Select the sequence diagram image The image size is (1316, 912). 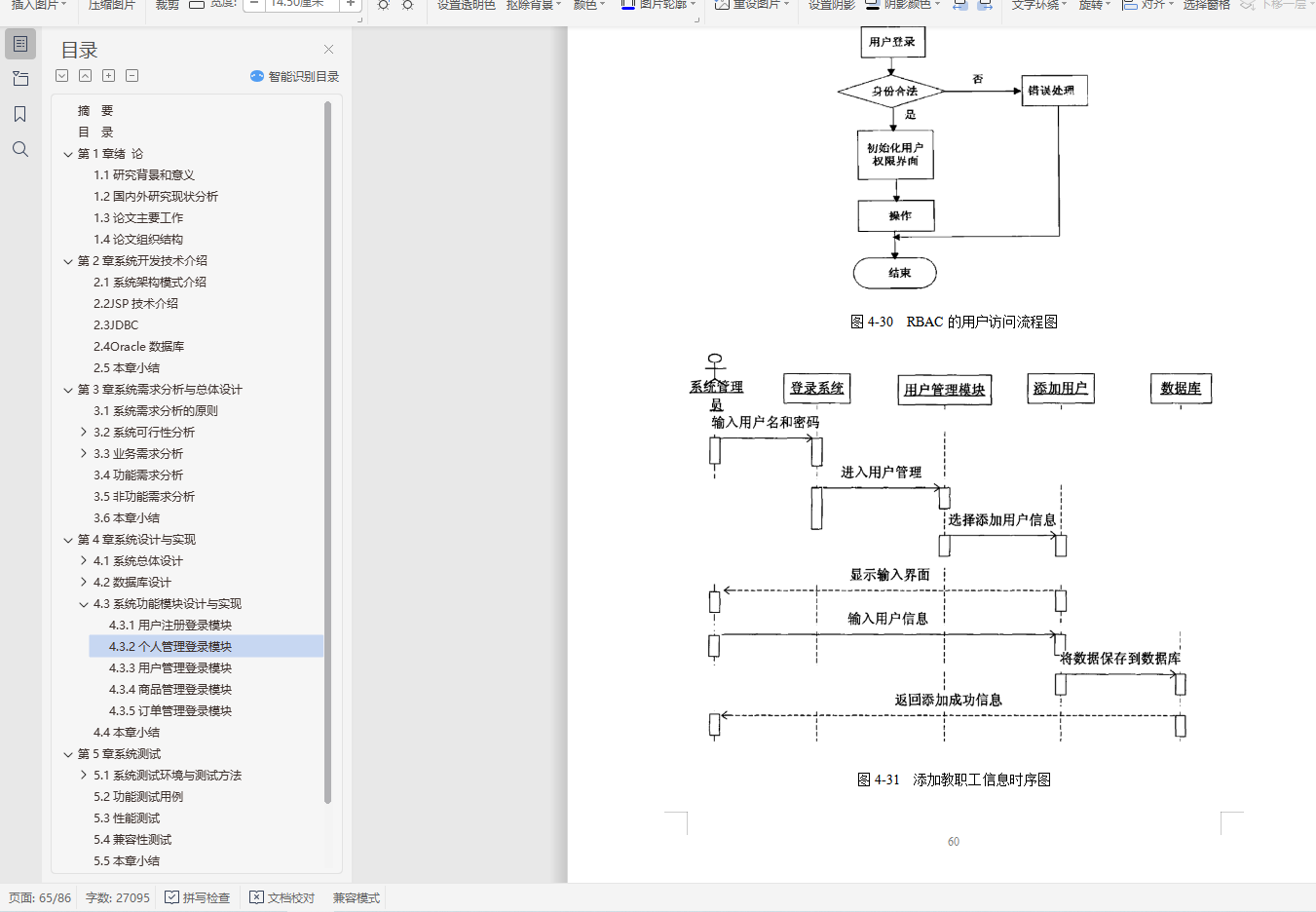[951, 548]
